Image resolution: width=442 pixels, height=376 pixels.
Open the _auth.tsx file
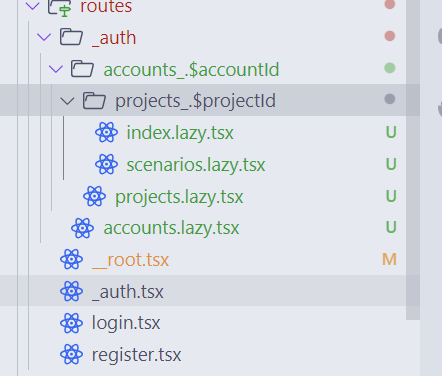click(128, 292)
